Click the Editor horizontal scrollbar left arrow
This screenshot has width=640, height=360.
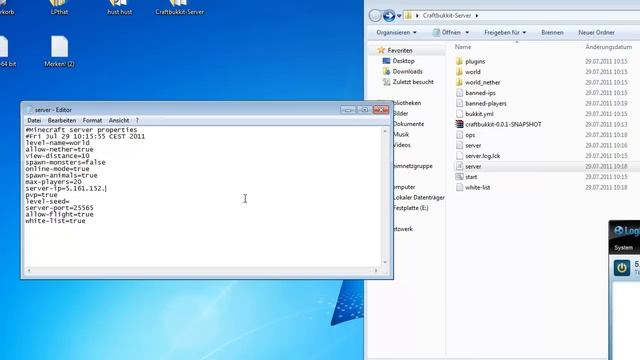pyautogui.click(x=29, y=270)
